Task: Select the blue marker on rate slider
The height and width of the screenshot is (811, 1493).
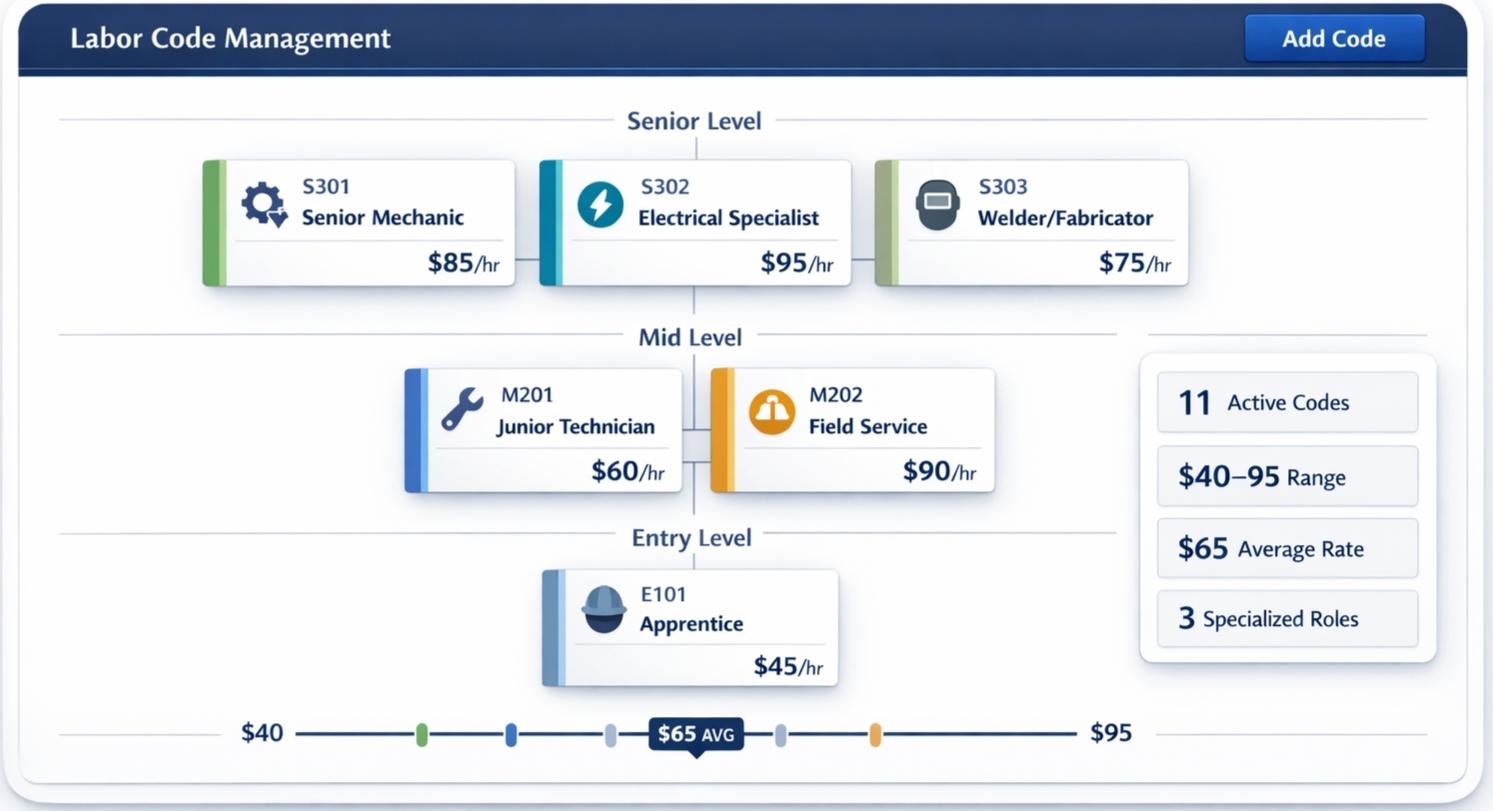Action: (511, 735)
